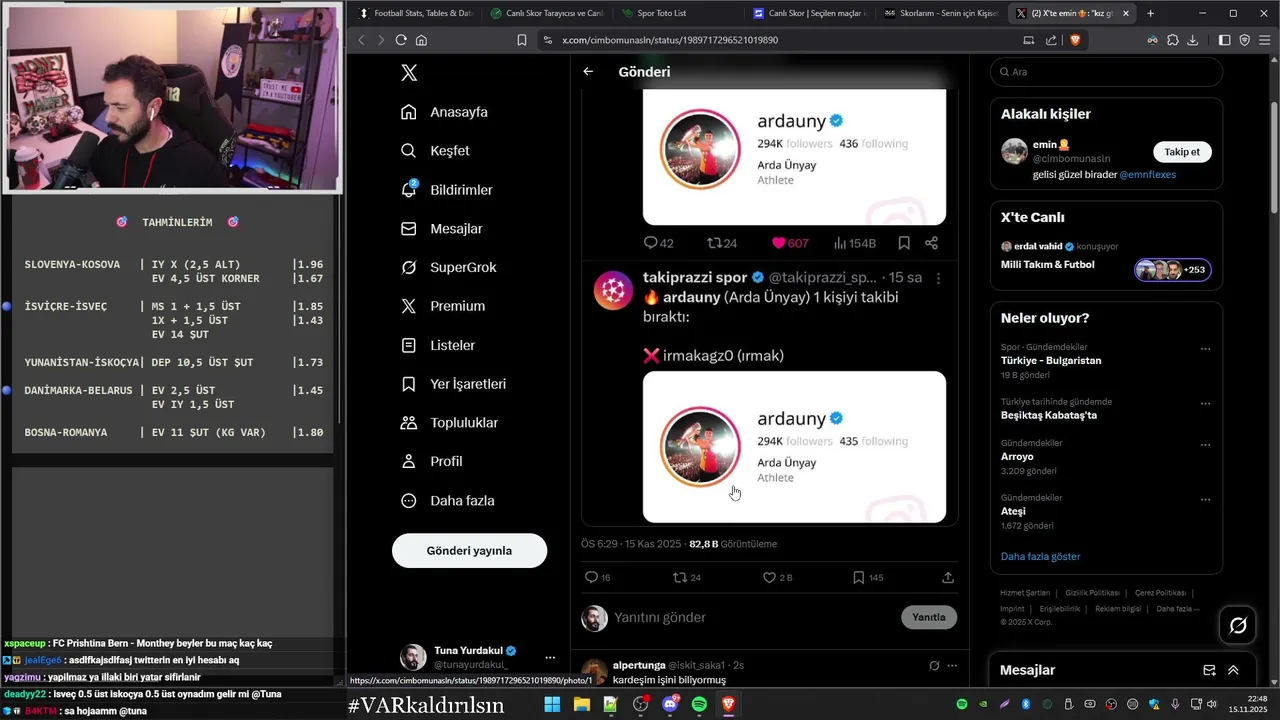
Task: Repost the quoted tweet with 24 reposts
Action: (x=722, y=243)
